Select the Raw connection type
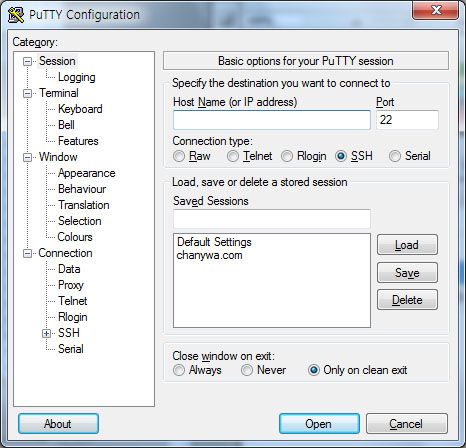The width and height of the screenshot is (466, 448). click(x=179, y=156)
